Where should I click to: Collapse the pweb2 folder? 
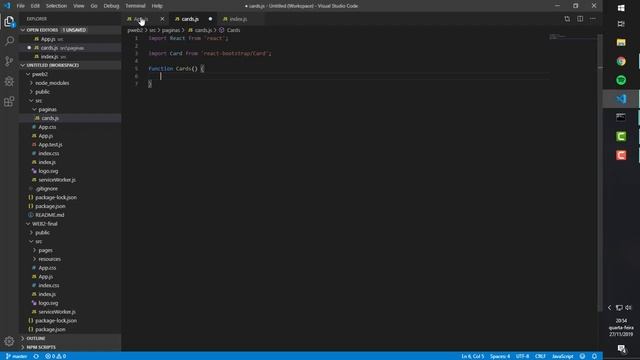28,74
